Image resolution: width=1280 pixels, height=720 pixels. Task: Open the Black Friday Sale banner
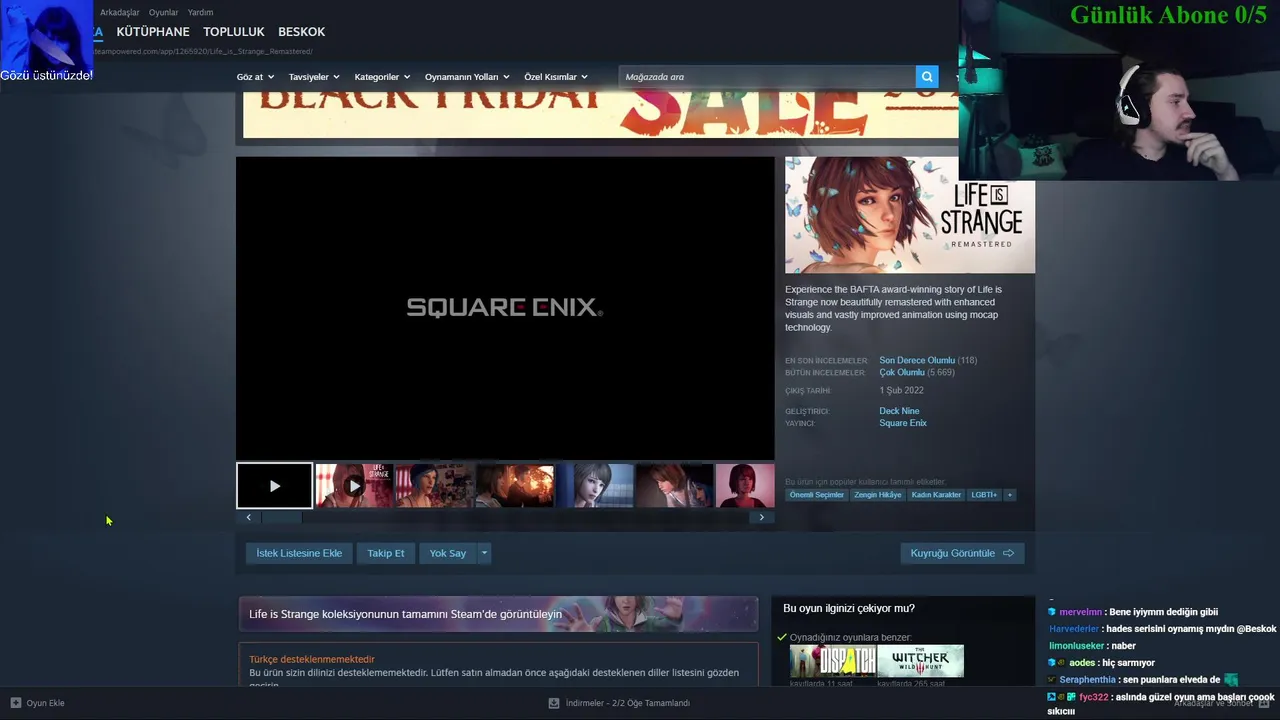pyautogui.click(x=600, y=114)
